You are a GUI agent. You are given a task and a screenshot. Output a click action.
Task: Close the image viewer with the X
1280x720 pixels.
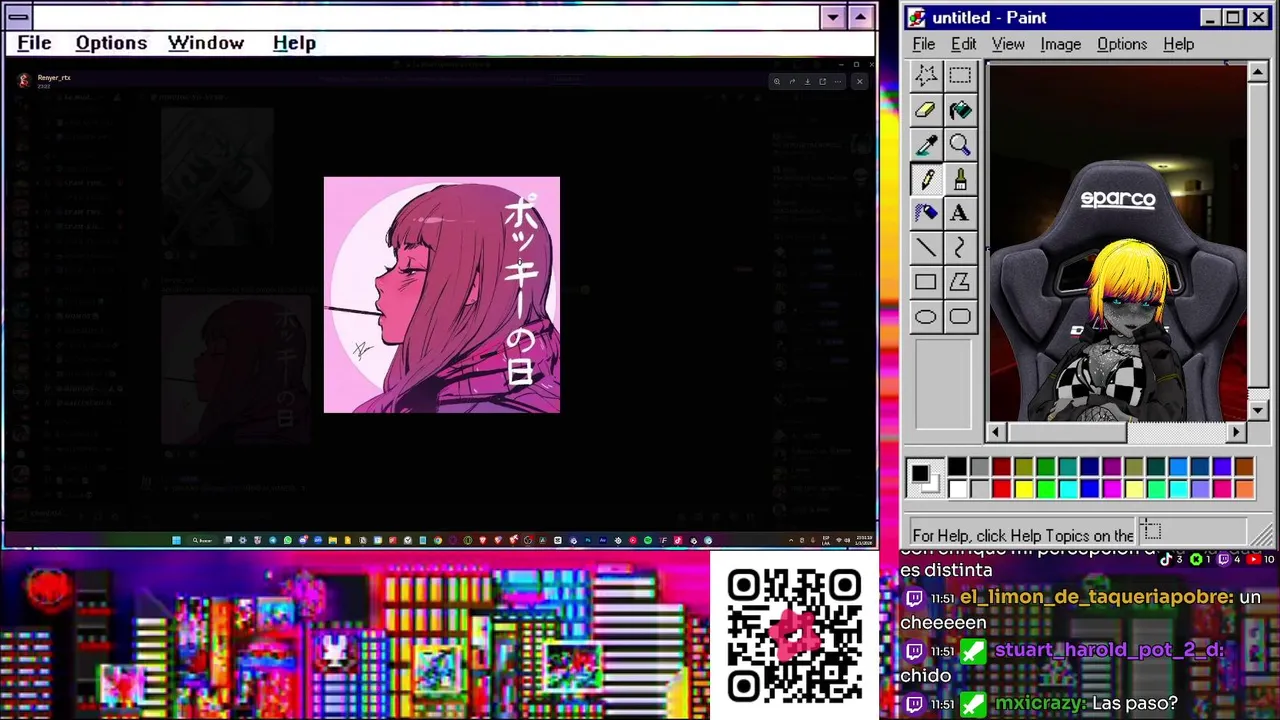859,81
